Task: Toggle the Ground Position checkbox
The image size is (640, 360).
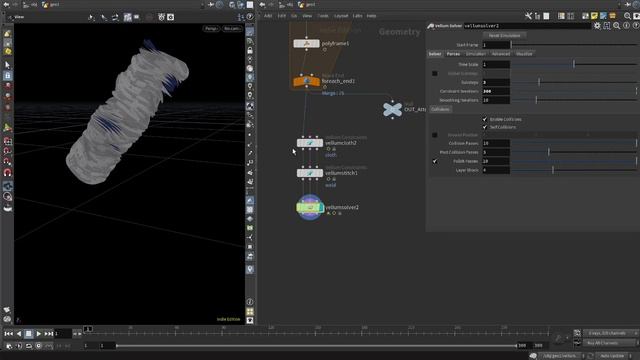Action: click(x=435, y=135)
